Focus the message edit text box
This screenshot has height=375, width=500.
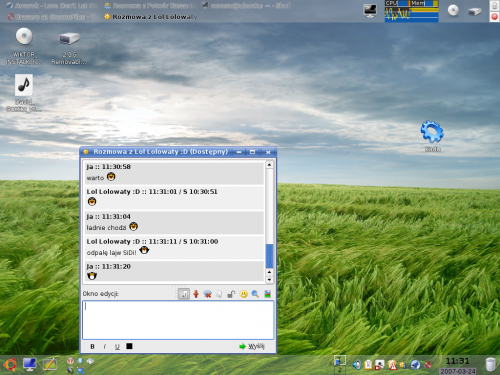(178, 320)
